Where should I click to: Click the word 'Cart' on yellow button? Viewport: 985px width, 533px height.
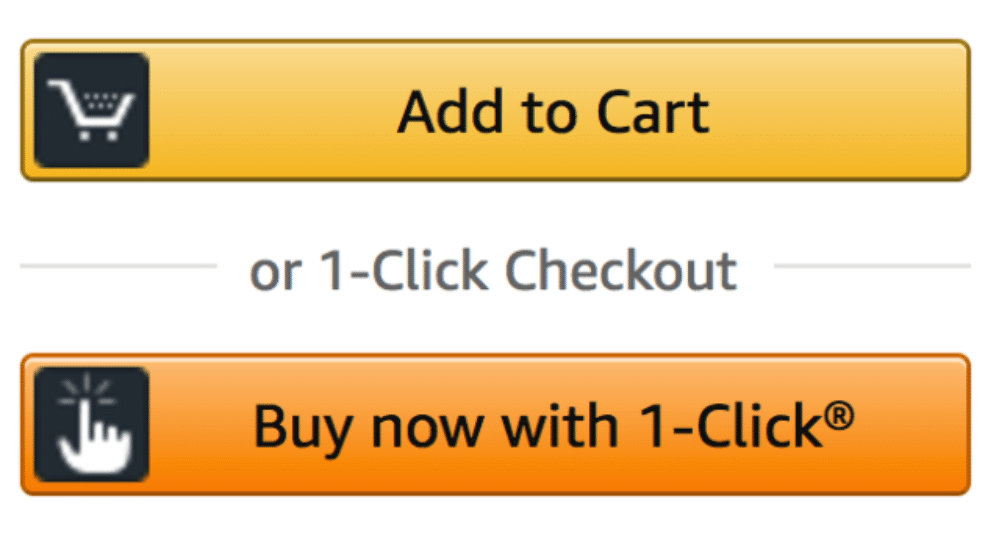[653, 112]
